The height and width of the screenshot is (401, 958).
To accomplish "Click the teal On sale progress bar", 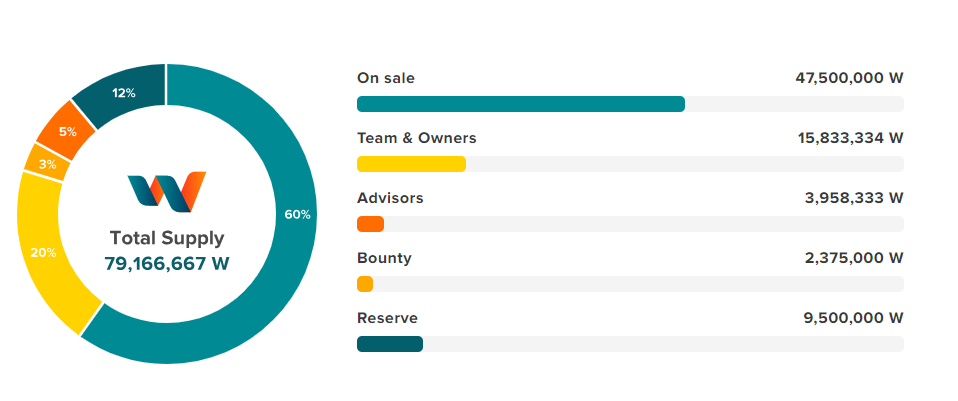I will coord(521,104).
